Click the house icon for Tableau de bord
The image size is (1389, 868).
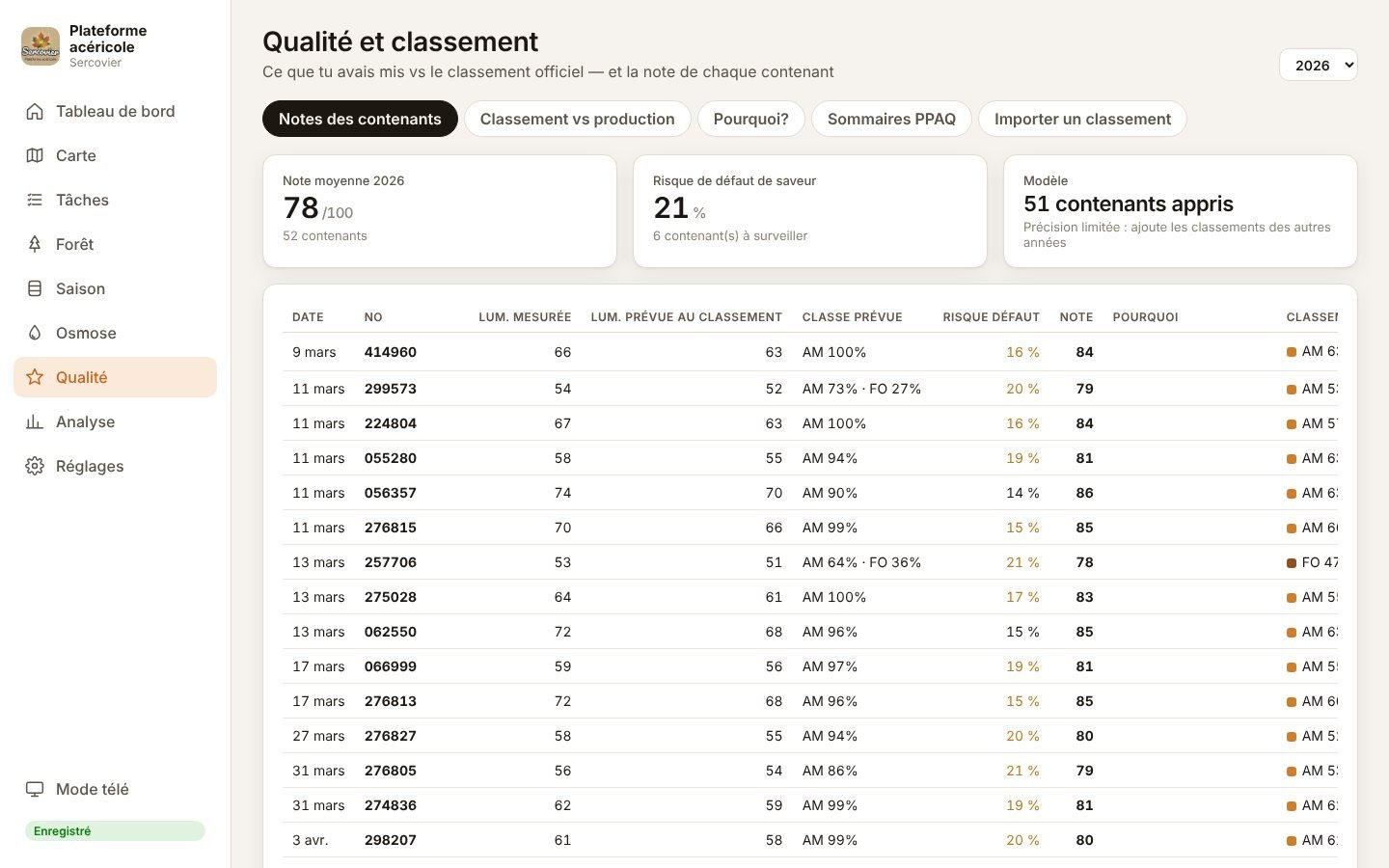pyautogui.click(x=35, y=111)
